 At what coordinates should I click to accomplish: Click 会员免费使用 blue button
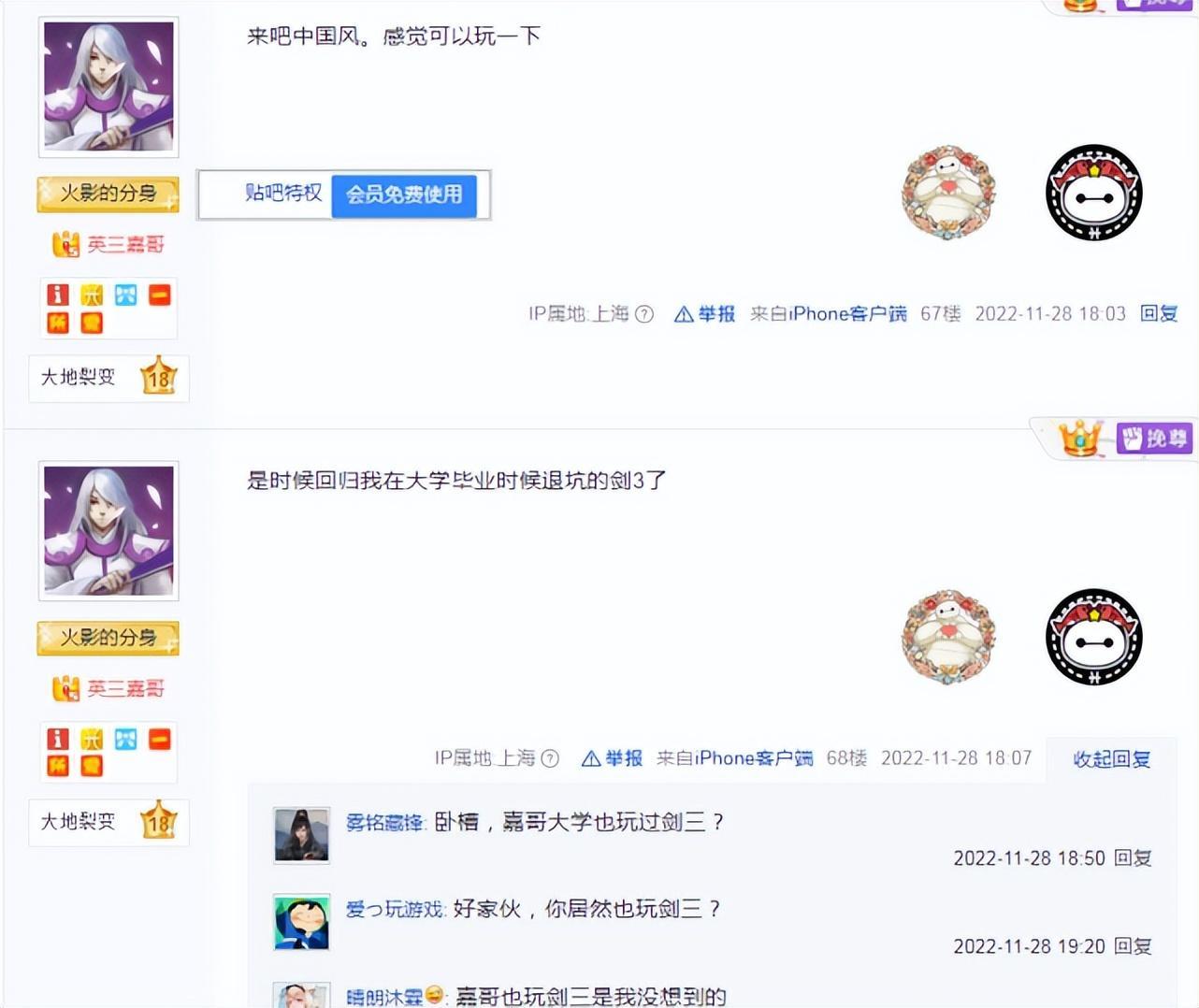point(404,194)
